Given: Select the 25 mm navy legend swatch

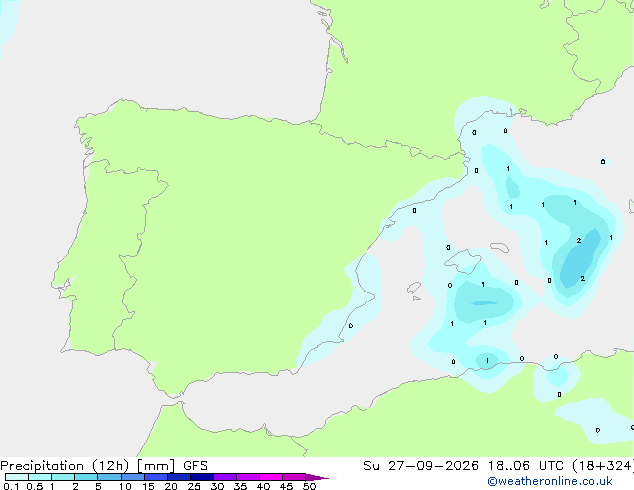Looking at the screenshot, I should [202, 477].
